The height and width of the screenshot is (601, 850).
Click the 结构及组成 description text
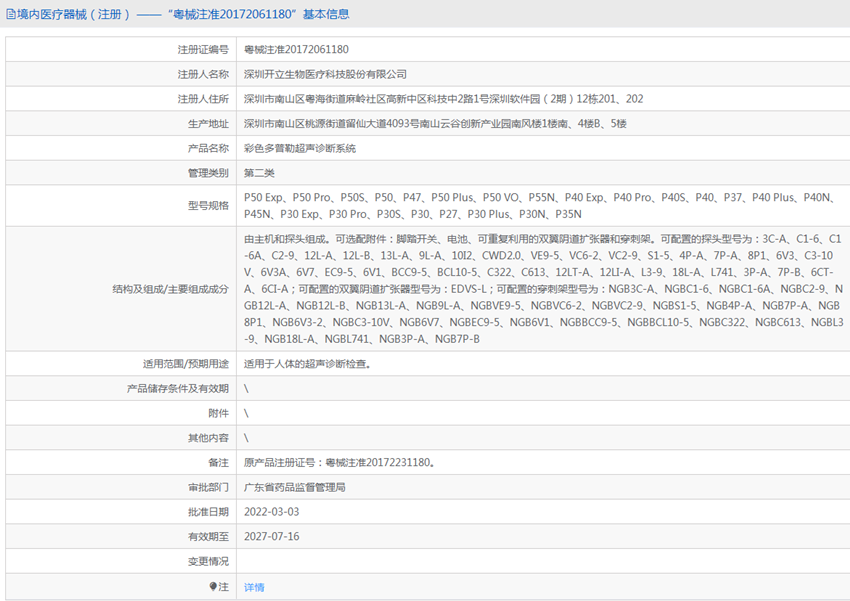542,290
